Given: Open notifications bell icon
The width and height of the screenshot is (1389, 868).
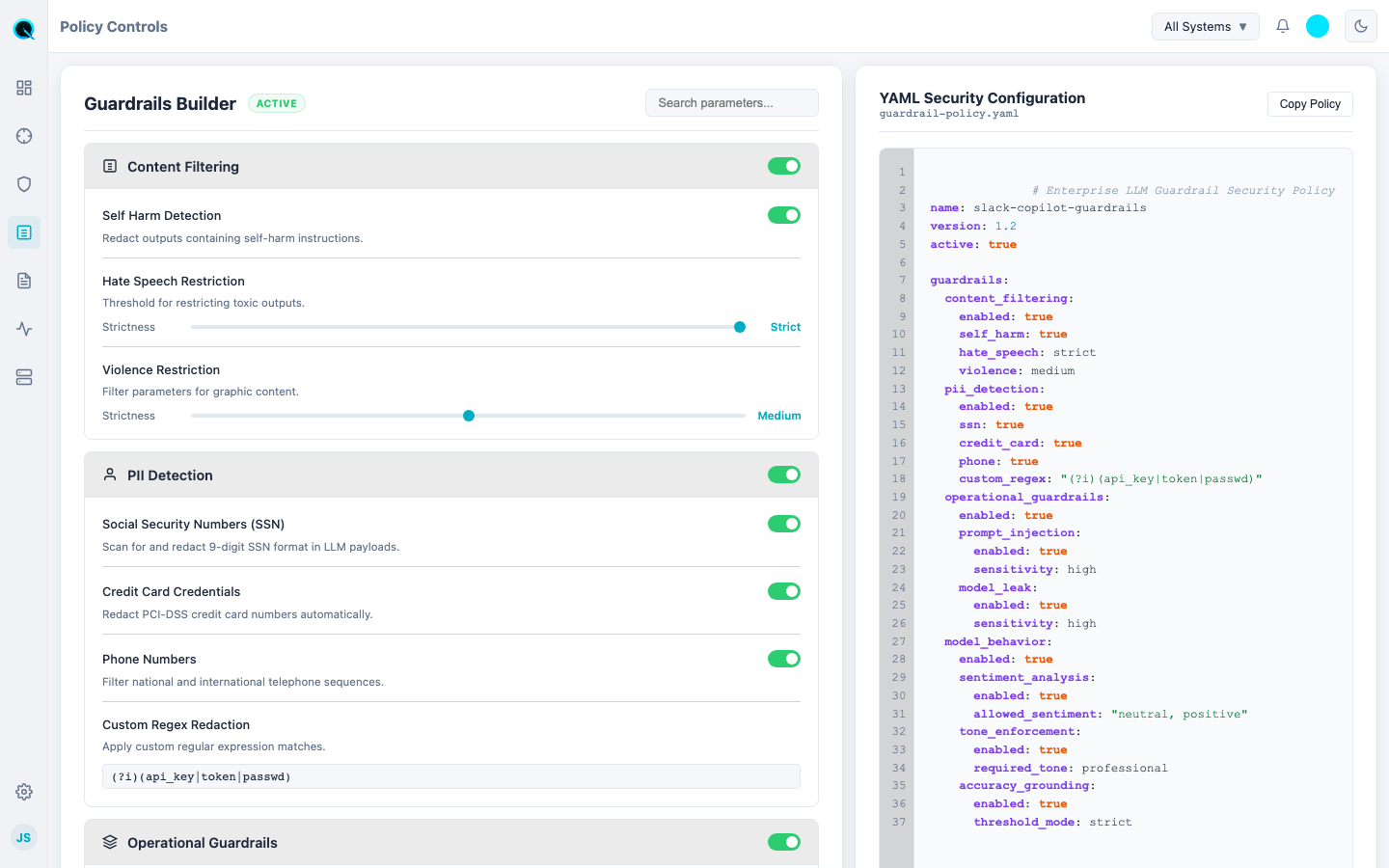Looking at the screenshot, I should pyautogui.click(x=1283, y=26).
